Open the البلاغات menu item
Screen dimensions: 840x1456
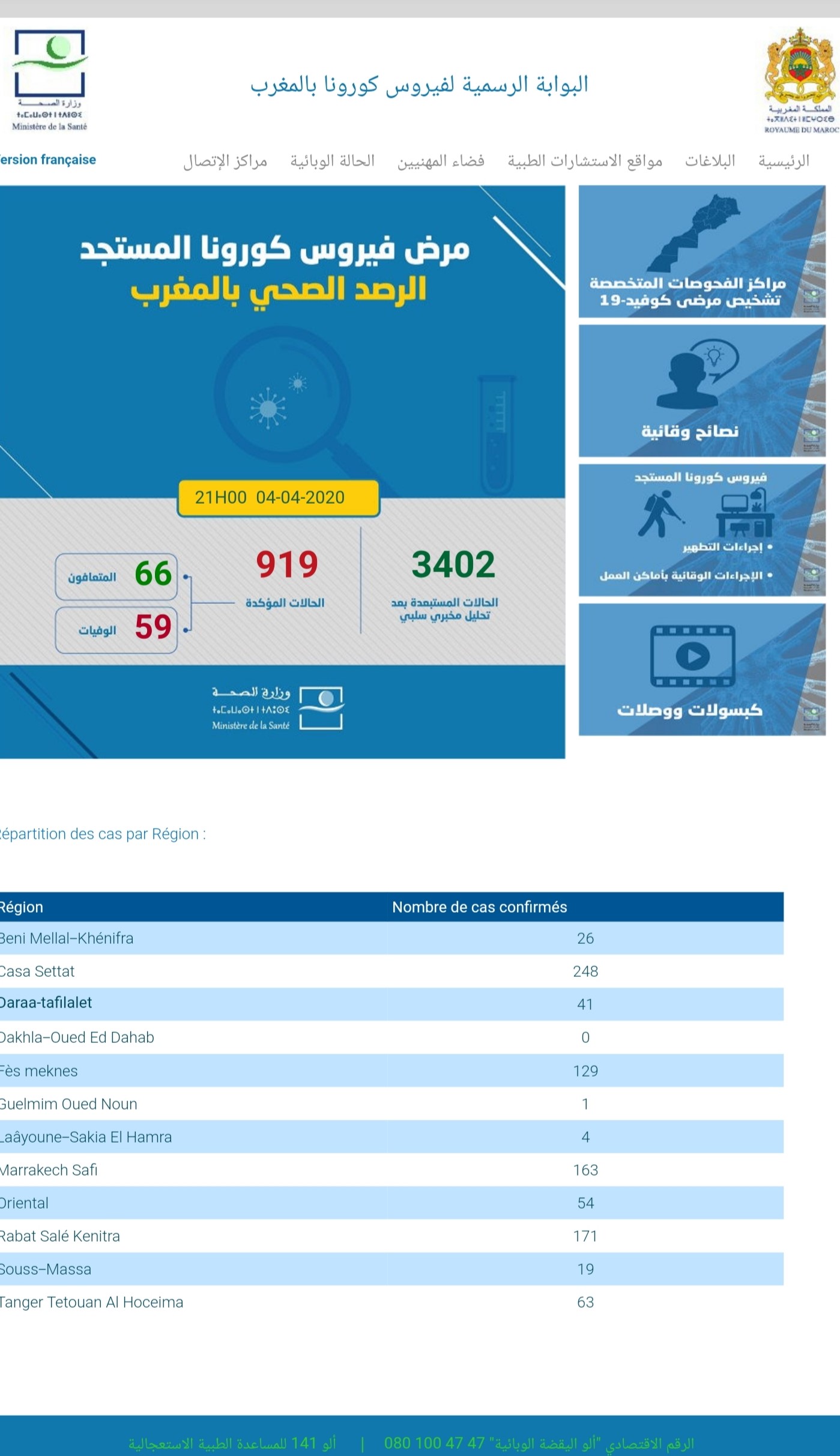(x=710, y=161)
